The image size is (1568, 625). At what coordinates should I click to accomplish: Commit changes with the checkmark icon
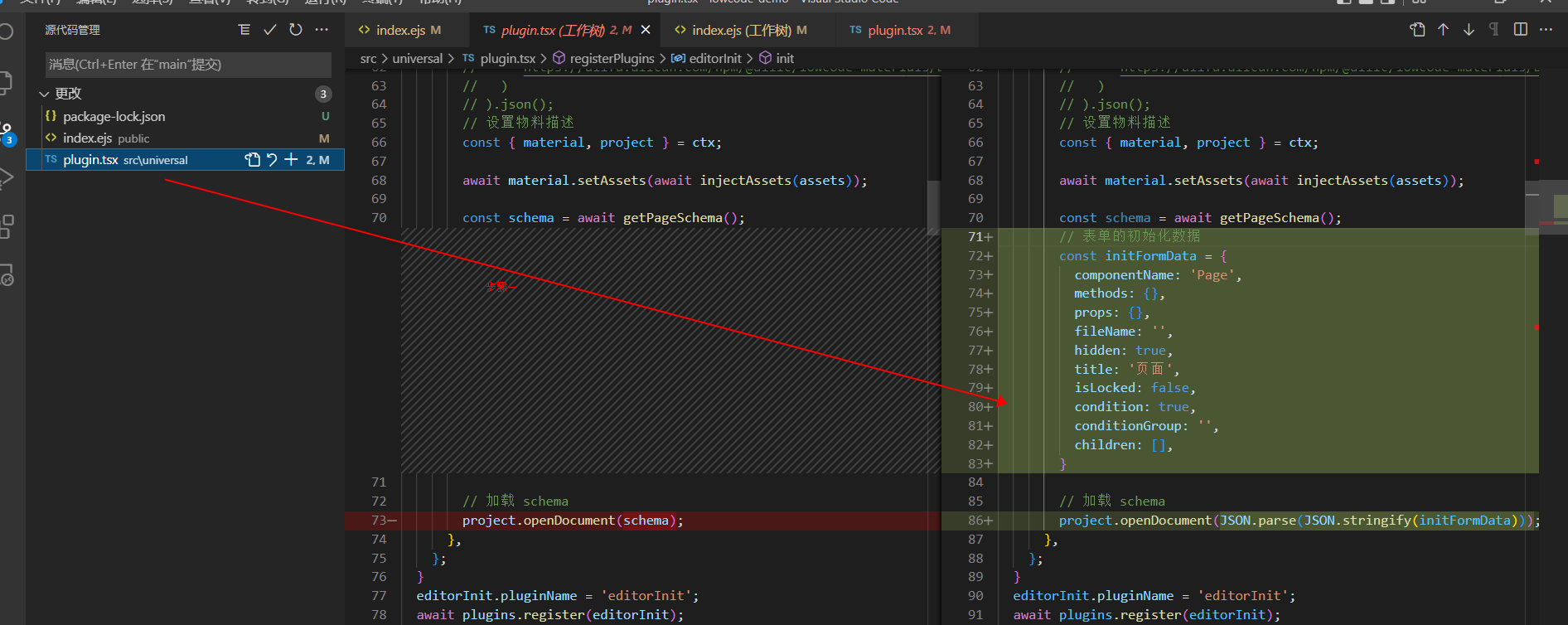click(x=270, y=30)
